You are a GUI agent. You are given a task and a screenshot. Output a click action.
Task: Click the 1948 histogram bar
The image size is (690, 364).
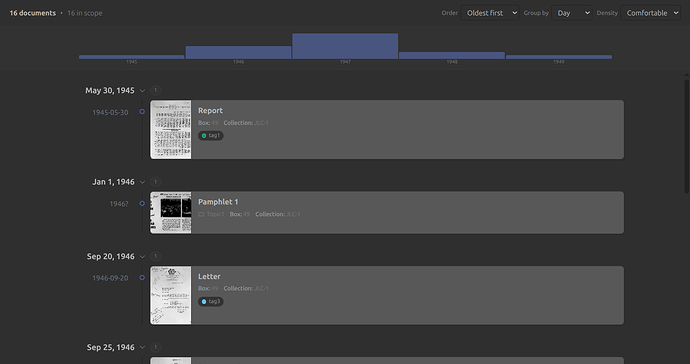pyautogui.click(x=452, y=55)
